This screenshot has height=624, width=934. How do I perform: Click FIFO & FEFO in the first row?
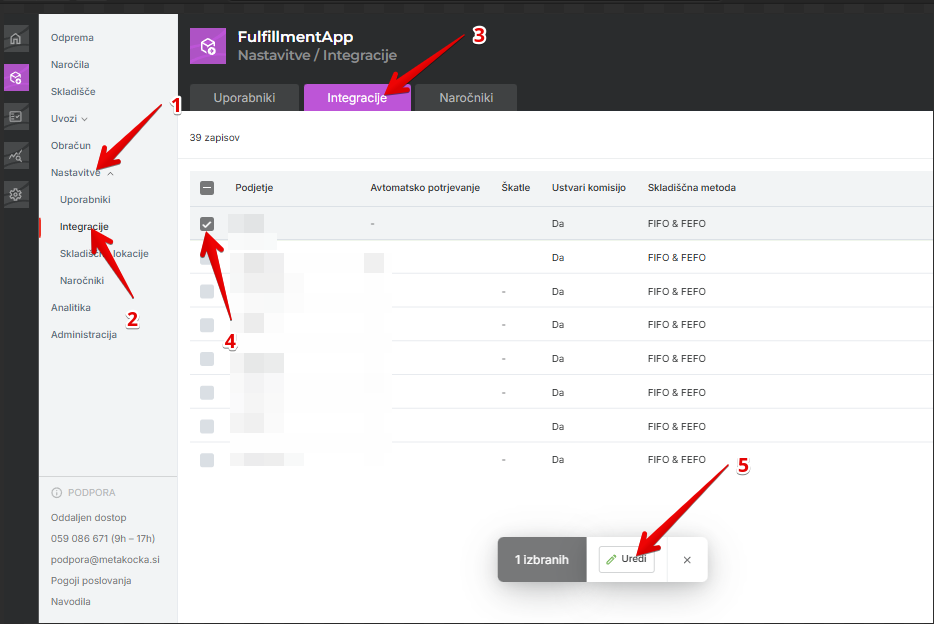[x=677, y=224]
